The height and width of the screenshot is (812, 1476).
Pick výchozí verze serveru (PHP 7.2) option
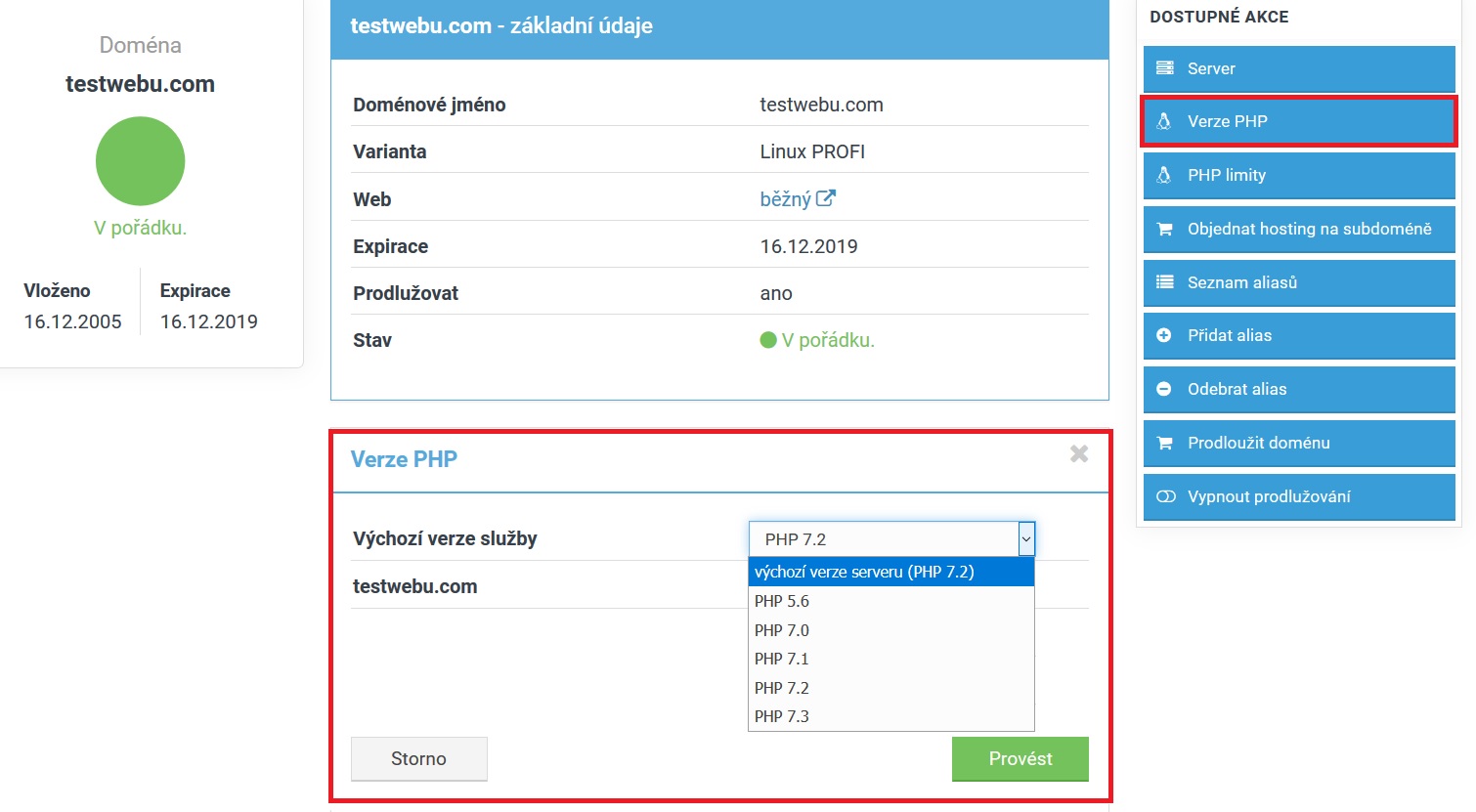coord(864,573)
